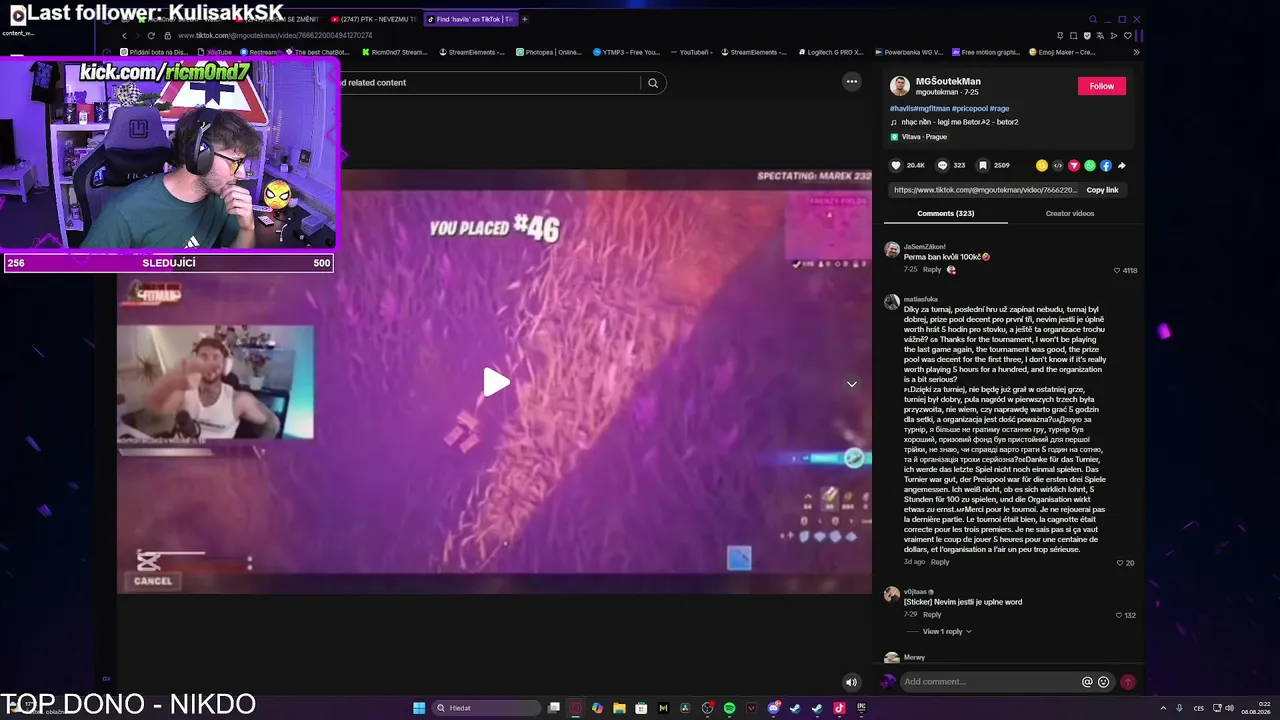
Task: Switch to the Creator videos tab
Action: [1070, 213]
